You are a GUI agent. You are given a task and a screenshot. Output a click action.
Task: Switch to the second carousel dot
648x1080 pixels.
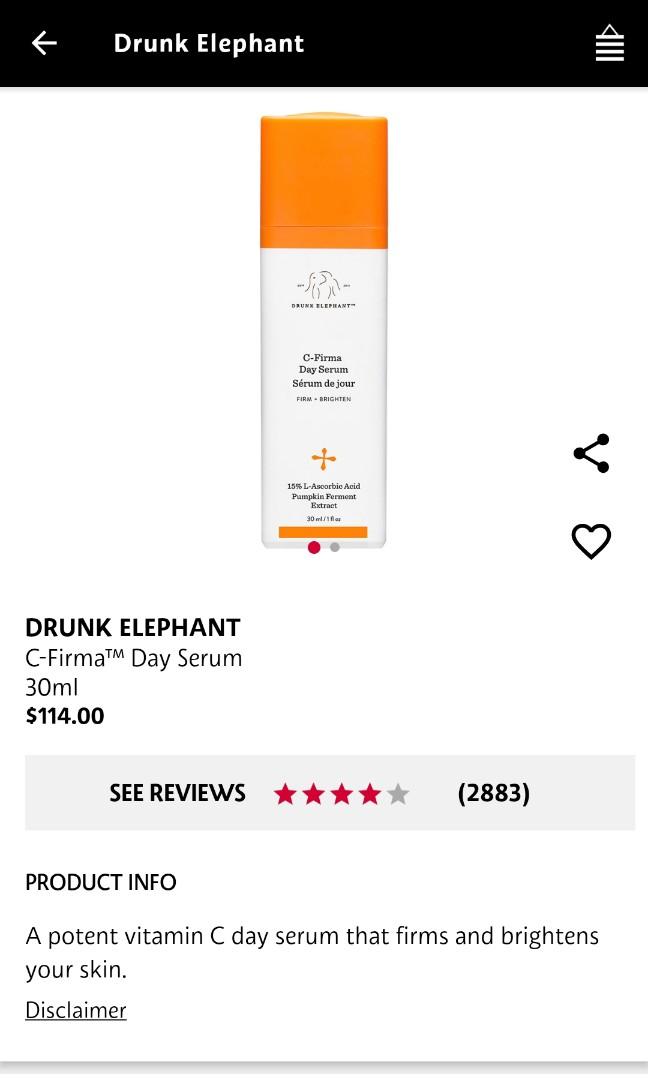tap(333, 548)
